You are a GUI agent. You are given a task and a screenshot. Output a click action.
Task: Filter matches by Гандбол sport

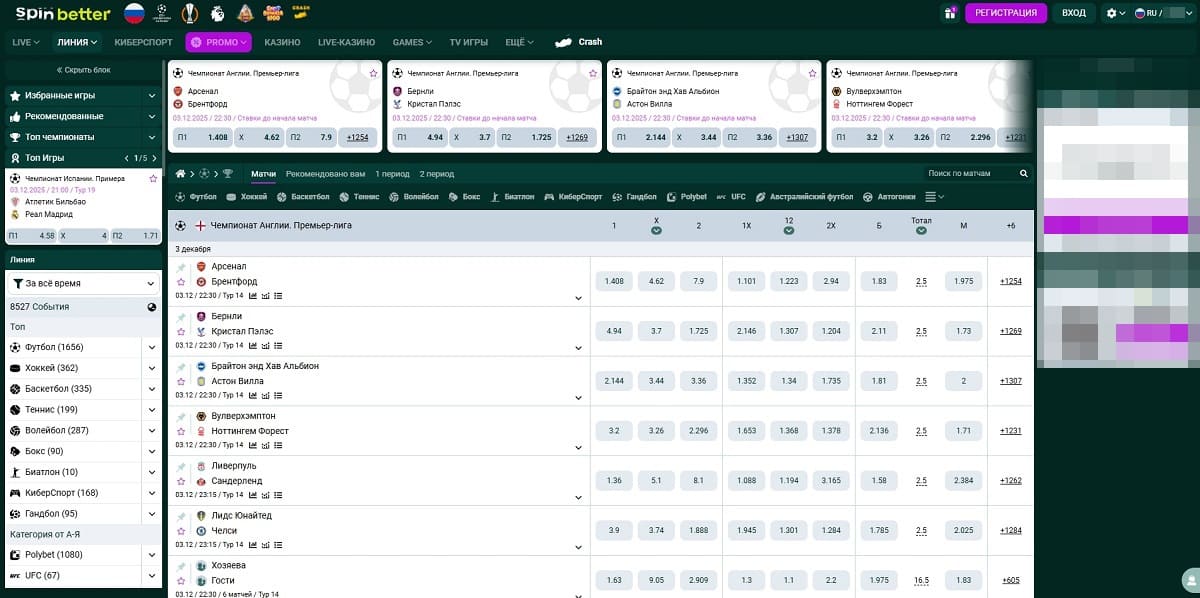[634, 197]
